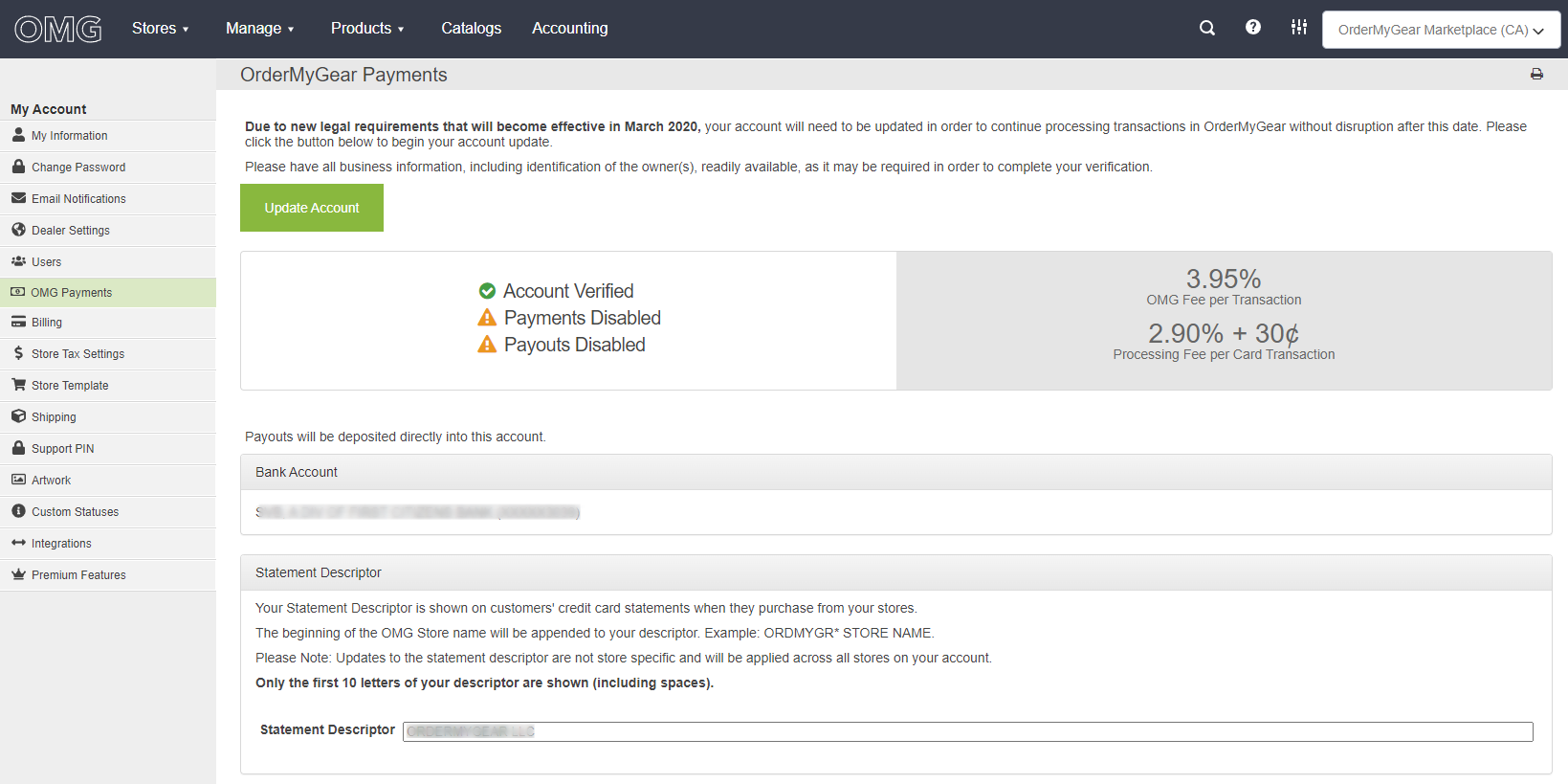
Task: Click the 3.95% OMG fee value
Action: click(1224, 279)
